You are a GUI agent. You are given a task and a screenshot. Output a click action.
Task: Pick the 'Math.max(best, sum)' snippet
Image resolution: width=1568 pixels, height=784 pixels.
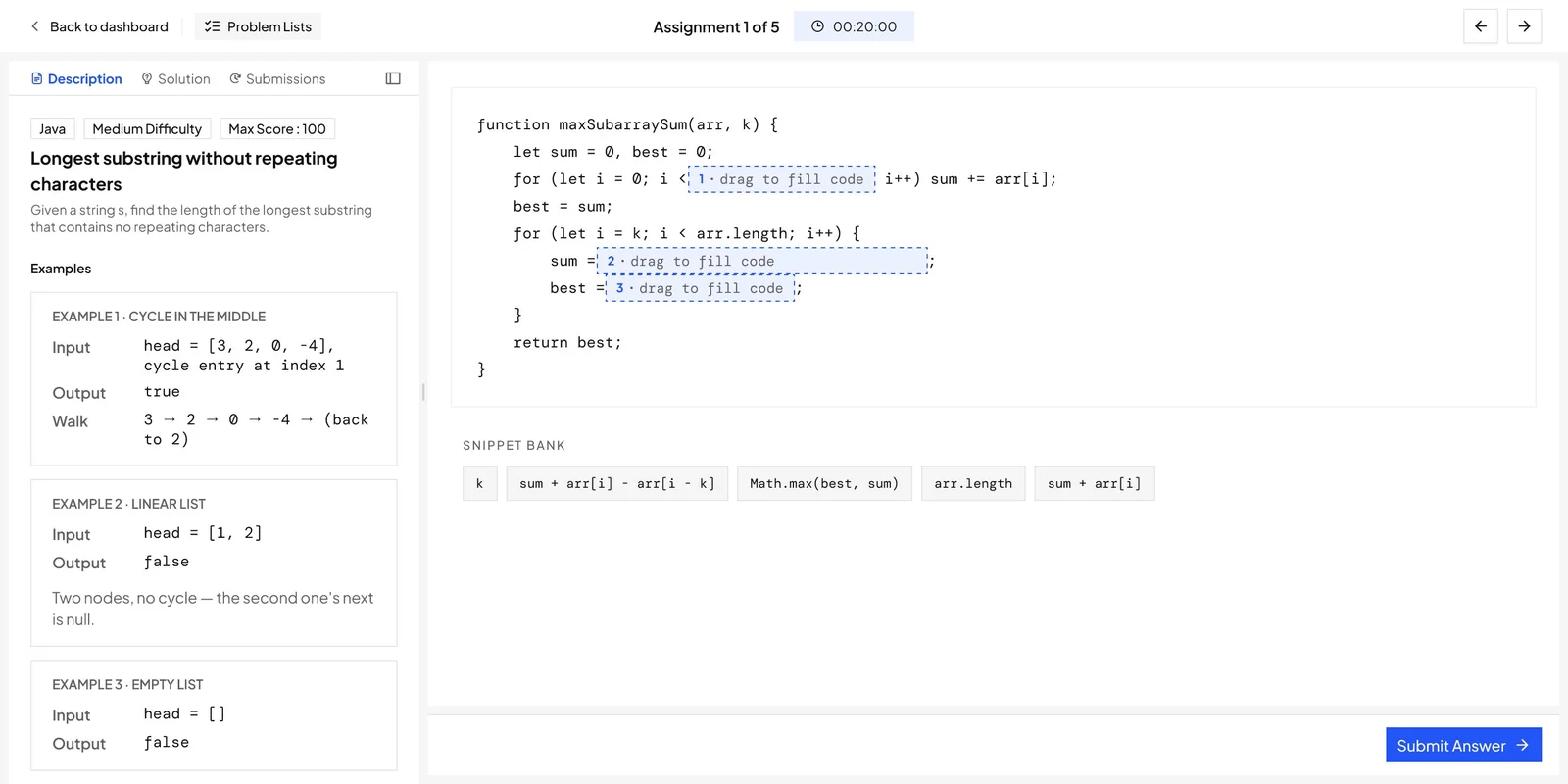coord(824,484)
